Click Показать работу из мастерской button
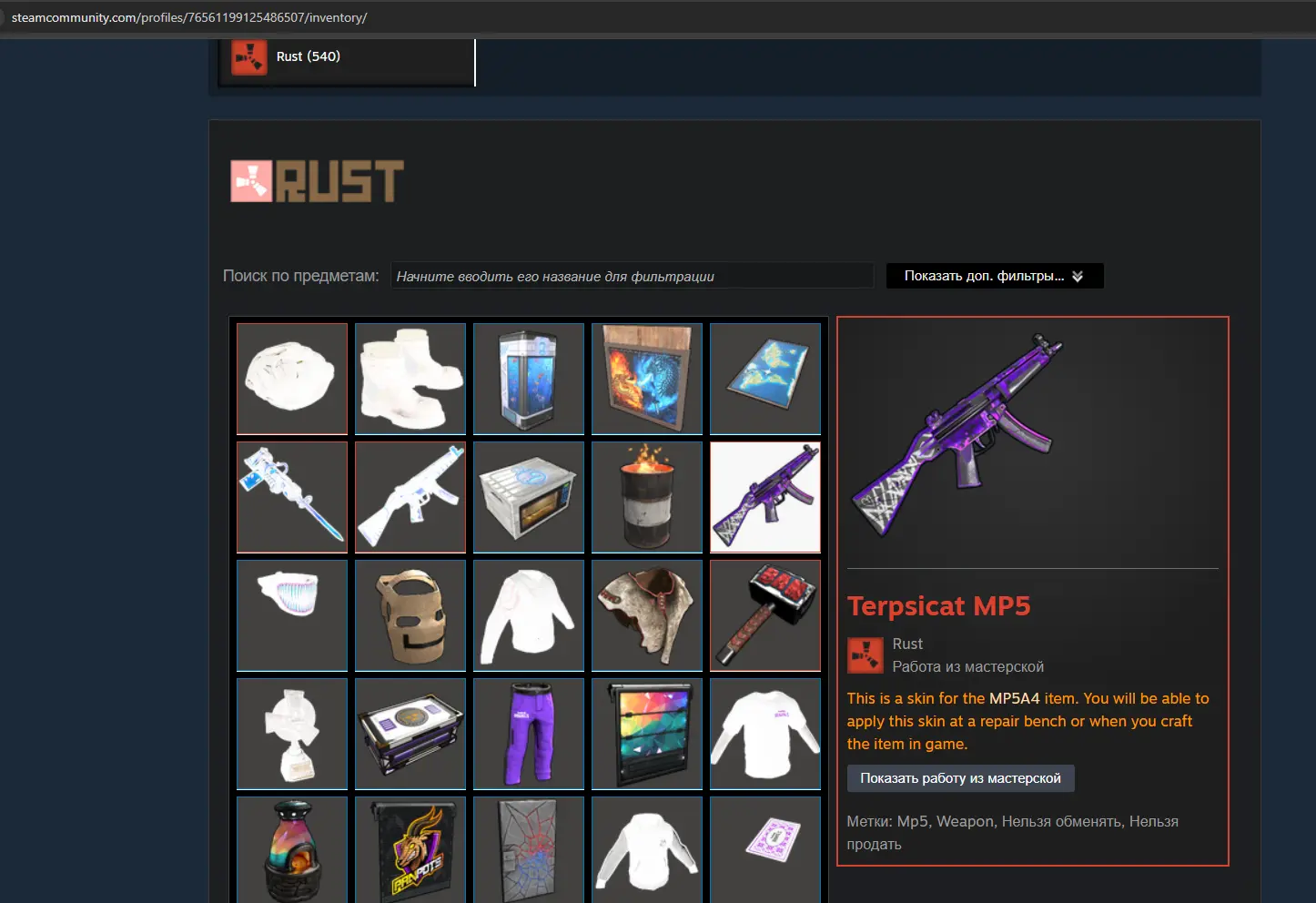The width and height of the screenshot is (1316, 903). 960,778
